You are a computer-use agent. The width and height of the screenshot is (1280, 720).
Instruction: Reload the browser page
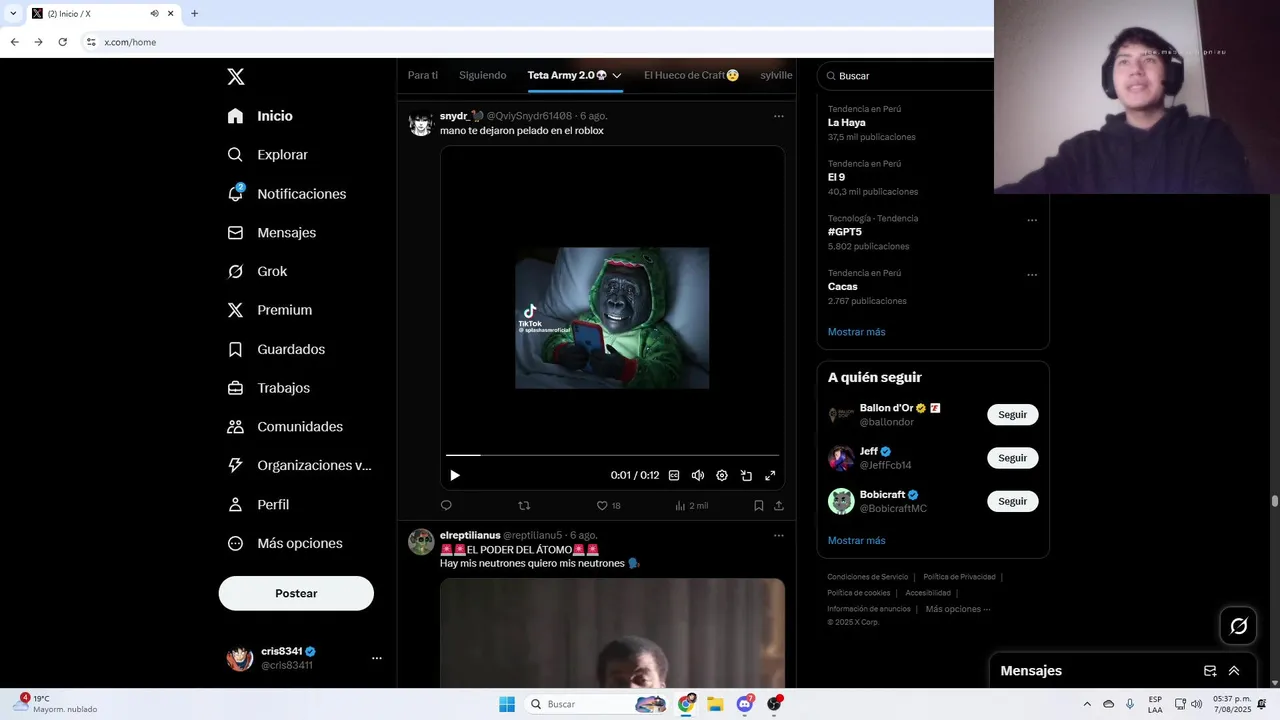pos(62,42)
